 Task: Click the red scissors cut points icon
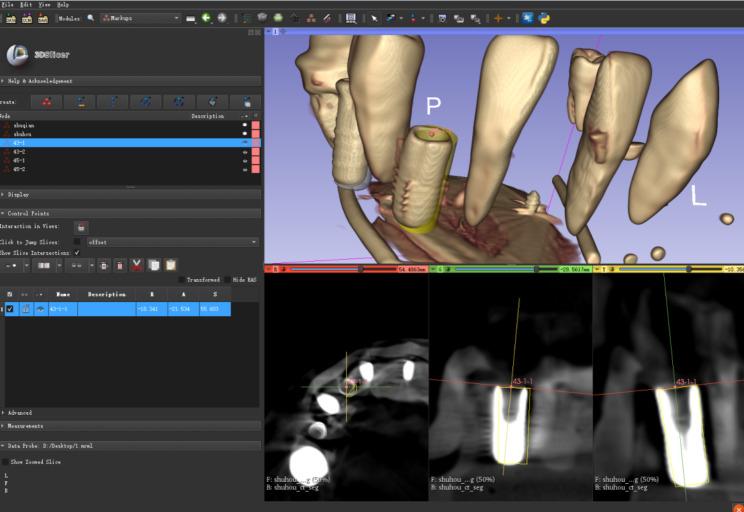[x=137, y=265]
